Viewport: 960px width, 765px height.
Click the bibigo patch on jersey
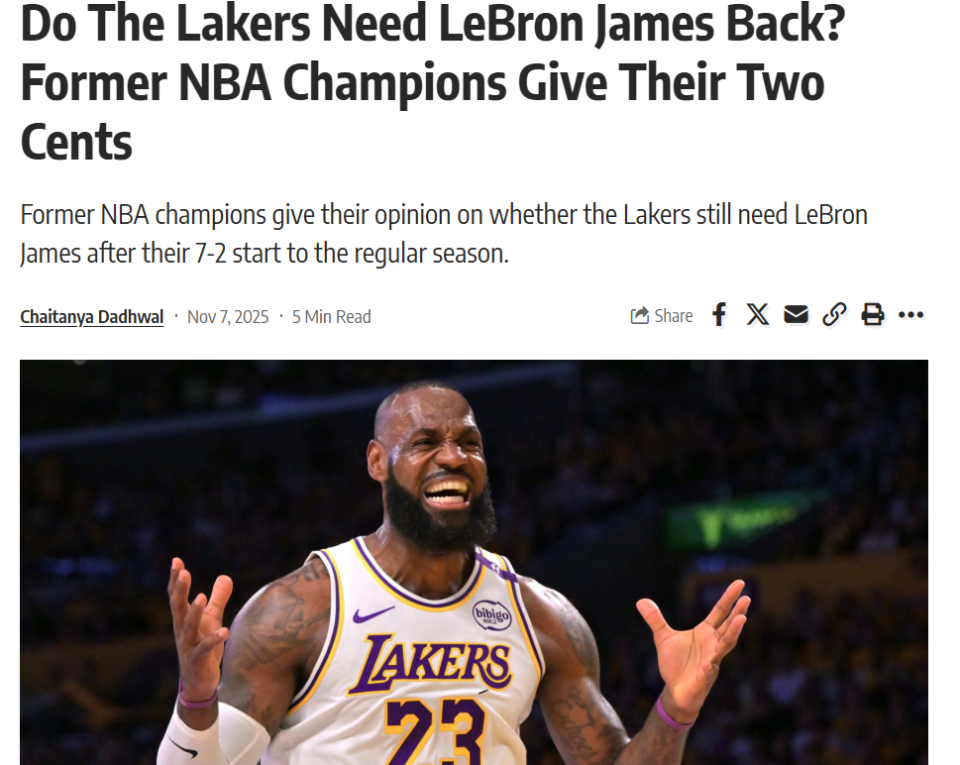492,614
